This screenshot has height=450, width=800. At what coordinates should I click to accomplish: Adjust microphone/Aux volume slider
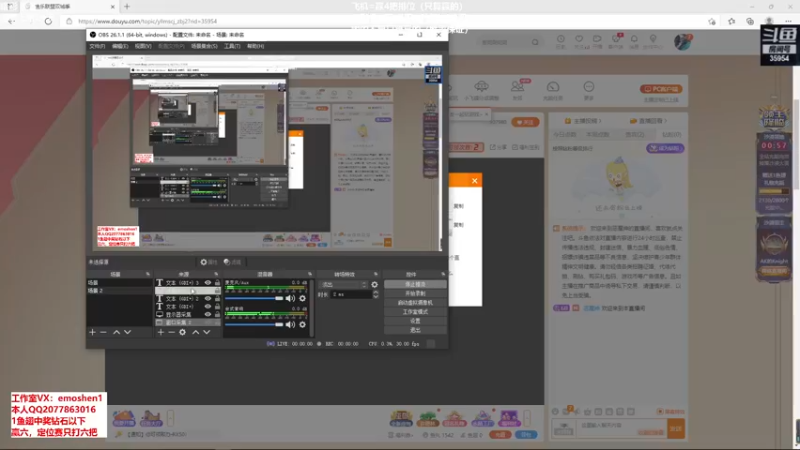coord(254,298)
